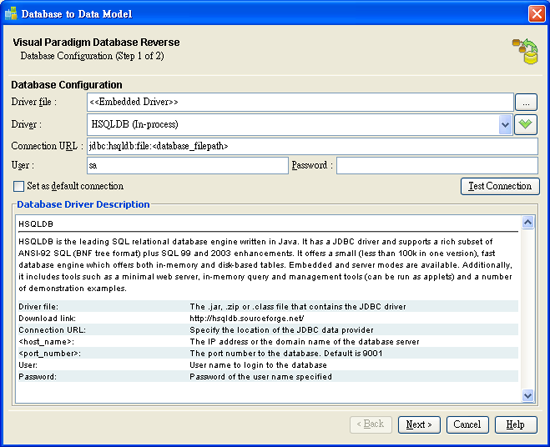Click the 'Specify the location of the JDBC data provider' text
The image size is (550, 447).
(x=281, y=330)
